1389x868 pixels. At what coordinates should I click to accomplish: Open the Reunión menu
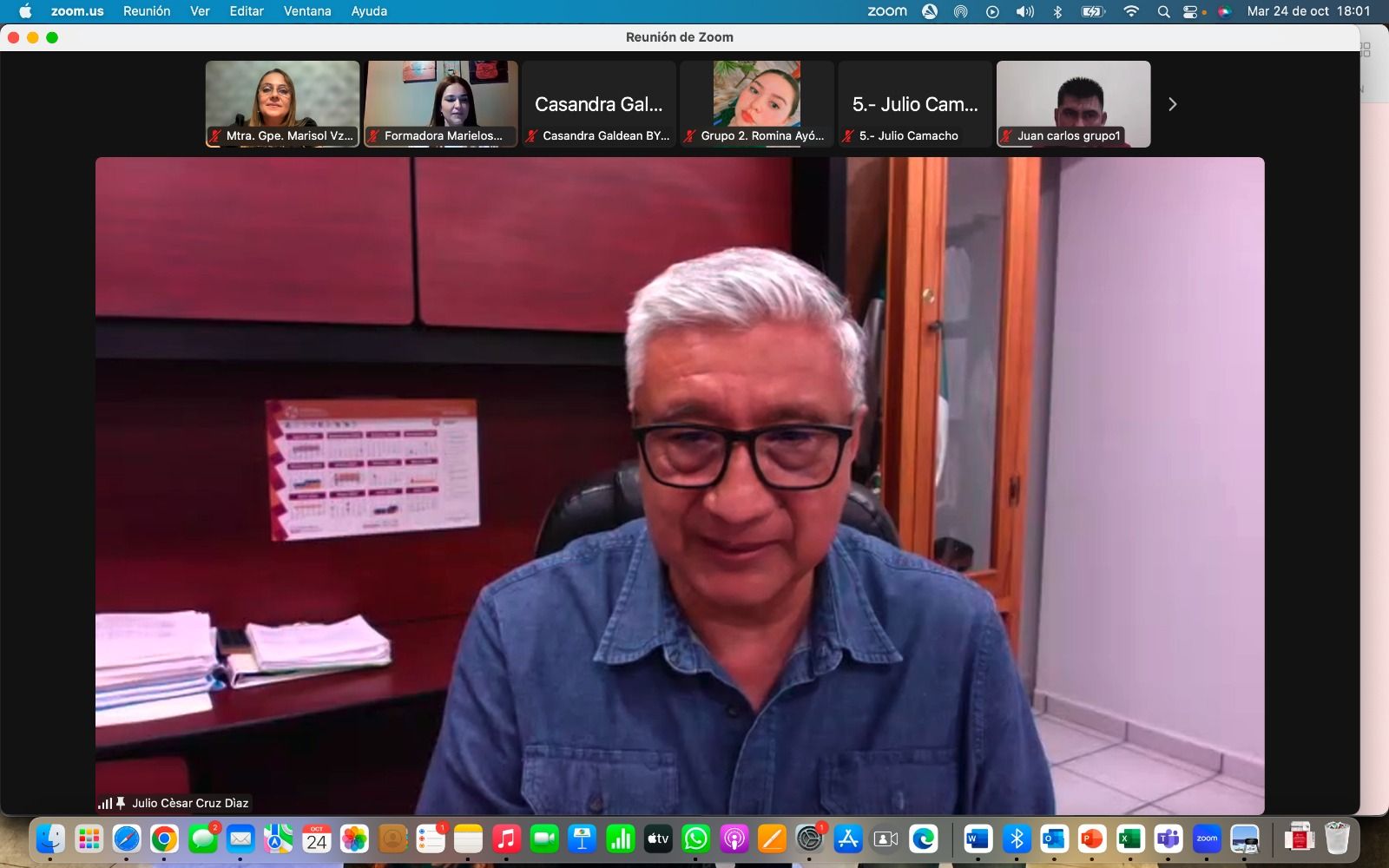pos(146,11)
